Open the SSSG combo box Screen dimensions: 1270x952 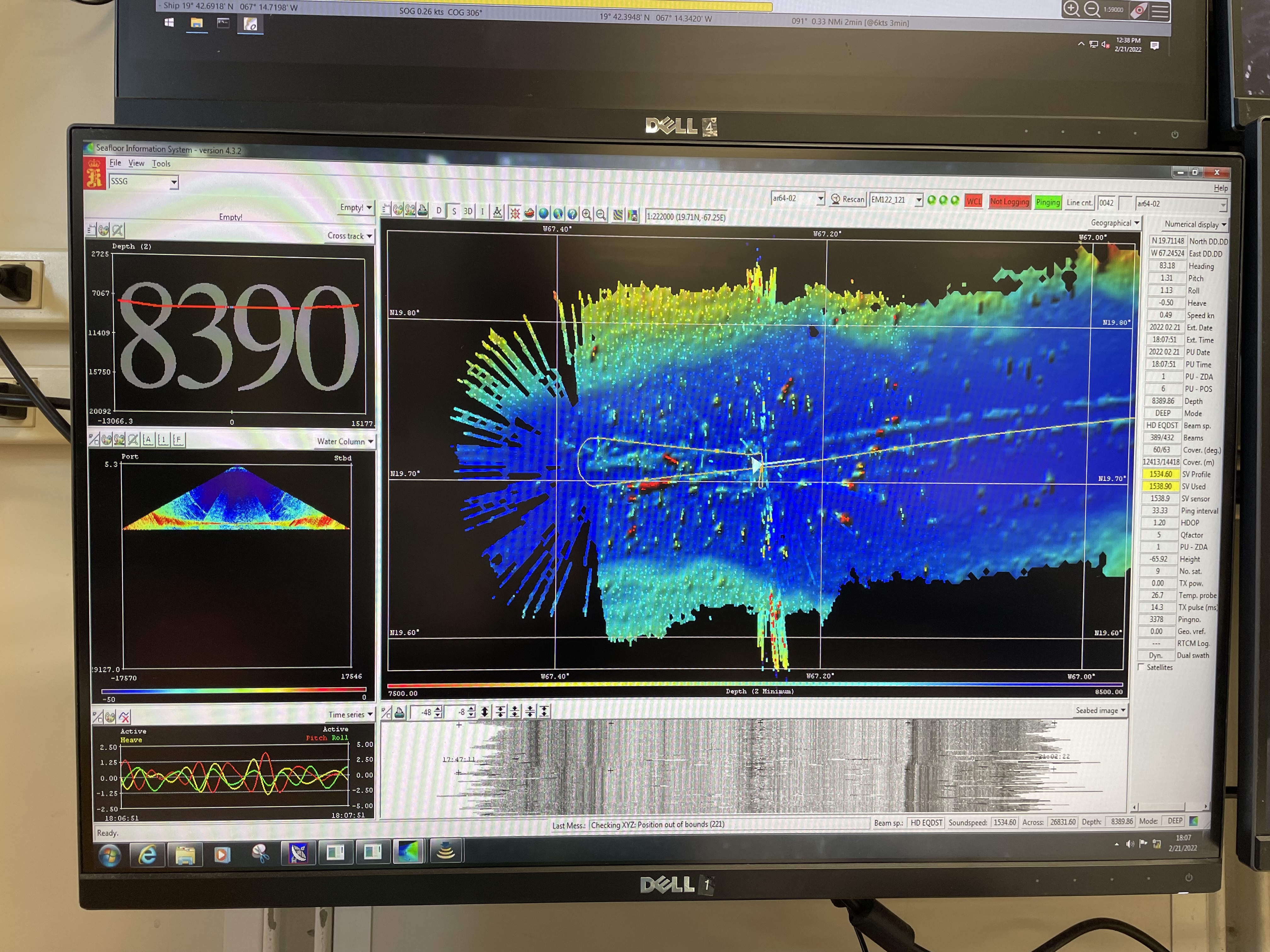(144, 182)
